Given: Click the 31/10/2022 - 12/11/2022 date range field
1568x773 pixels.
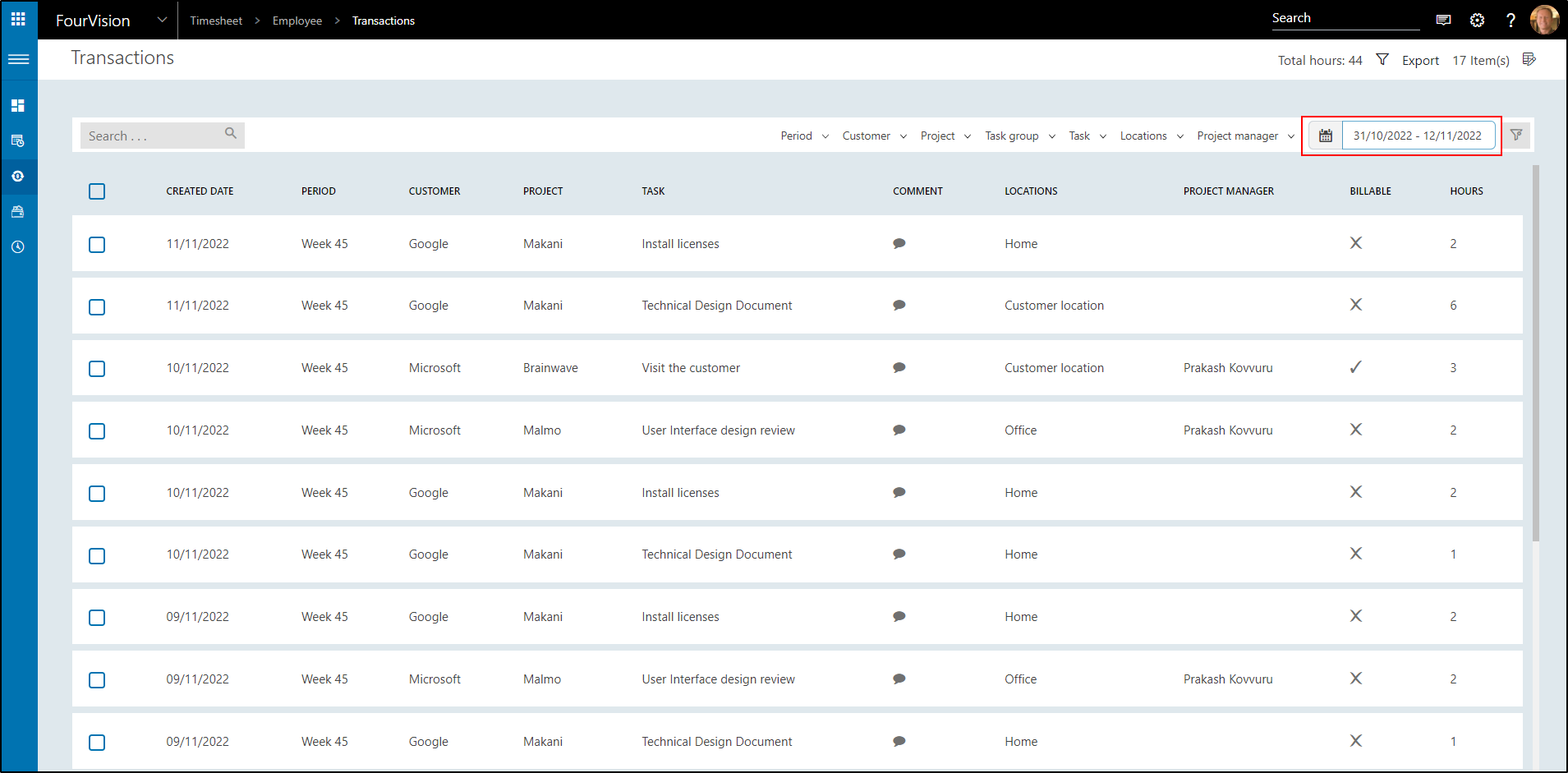Looking at the screenshot, I should (1418, 136).
